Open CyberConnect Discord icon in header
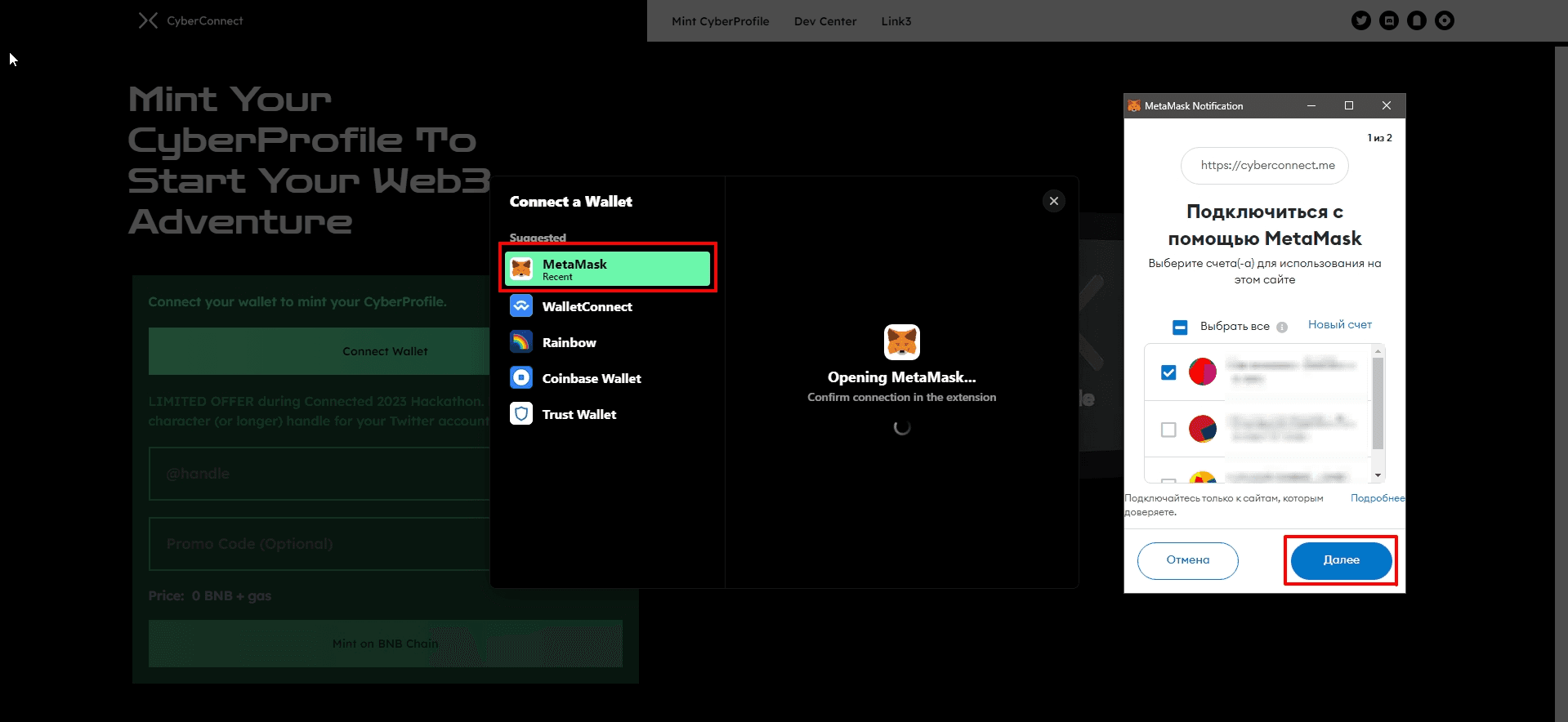This screenshot has height=722, width=1568. click(1388, 20)
